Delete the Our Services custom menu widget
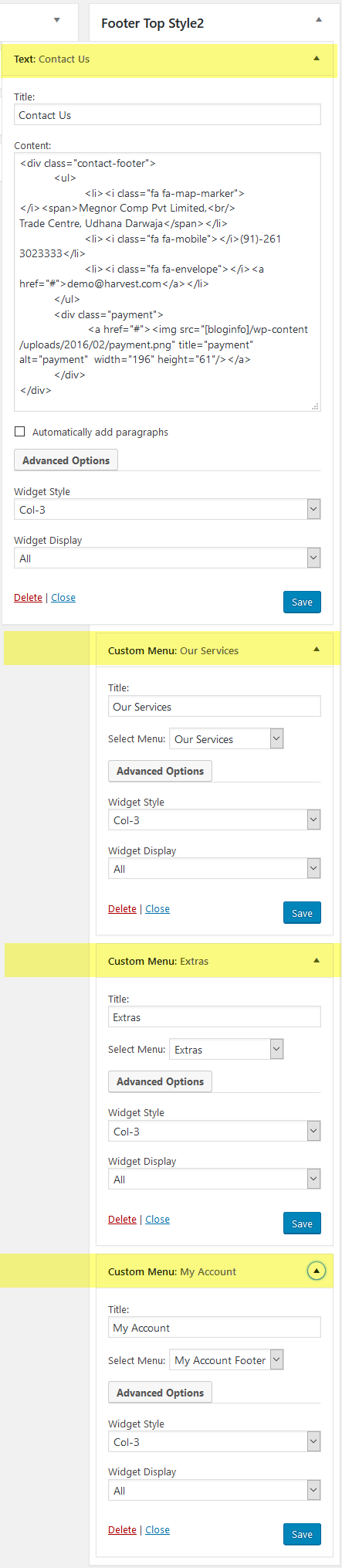 point(122,909)
